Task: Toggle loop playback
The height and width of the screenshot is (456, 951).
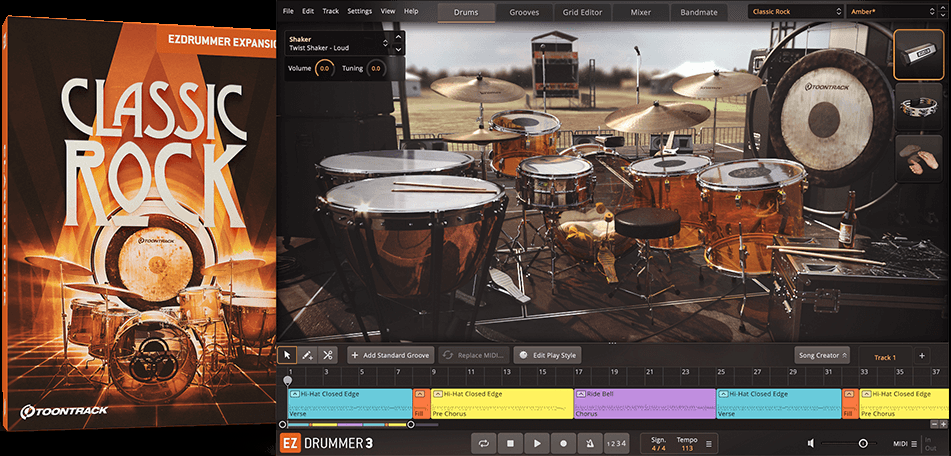Action: [x=483, y=444]
